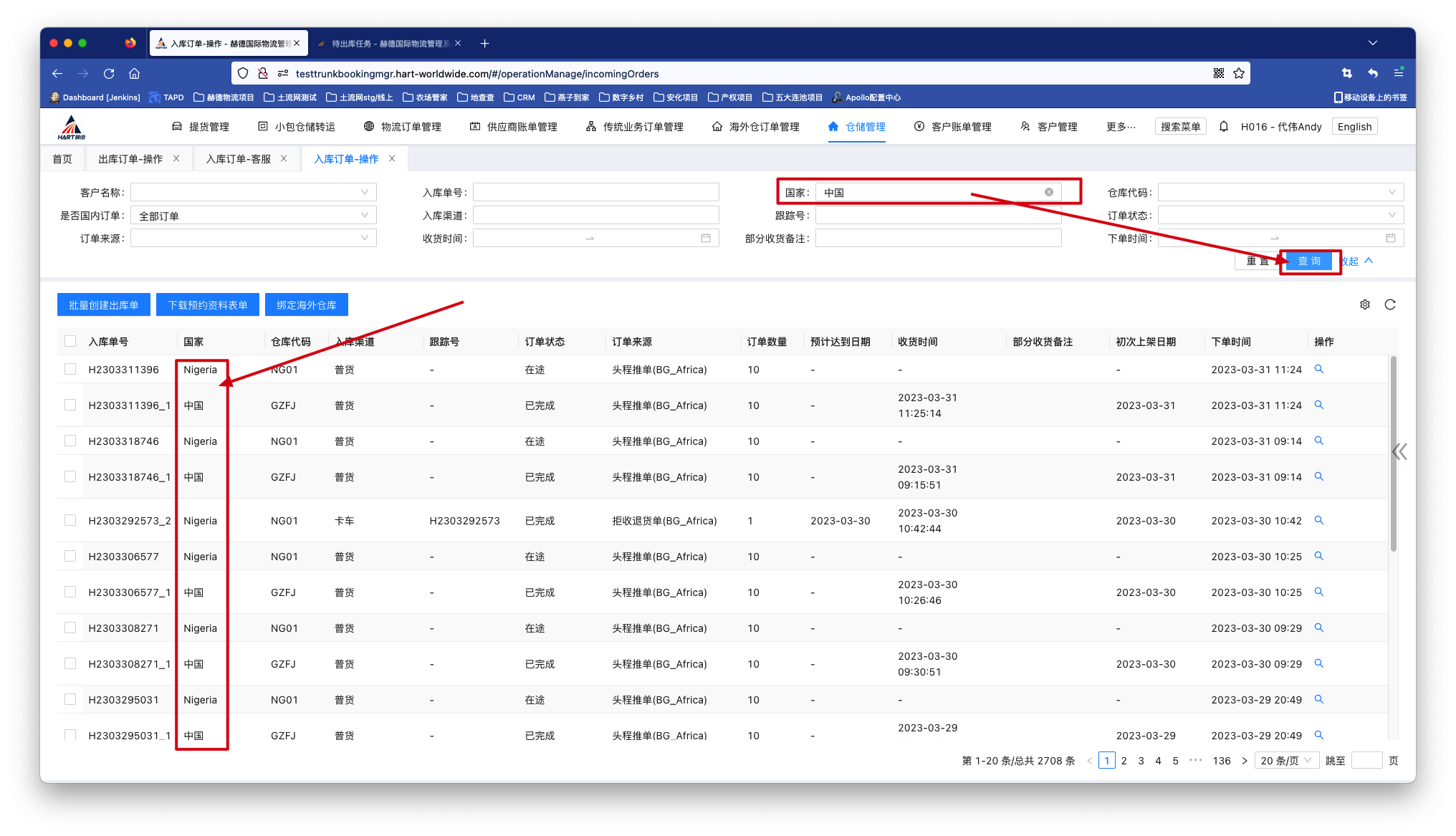Screen dimensions: 1456x836
Task: Click the notification bell icon
Action: point(1224,127)
